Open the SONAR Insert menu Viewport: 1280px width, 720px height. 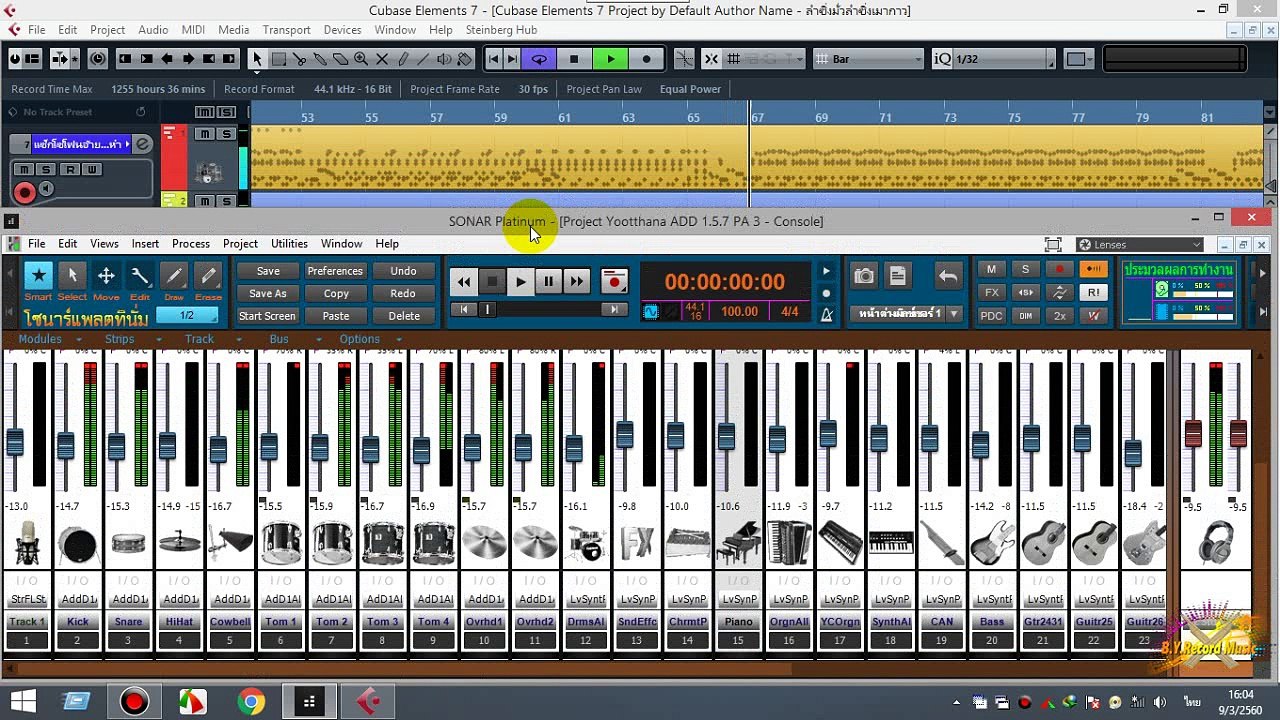(145, 244)
